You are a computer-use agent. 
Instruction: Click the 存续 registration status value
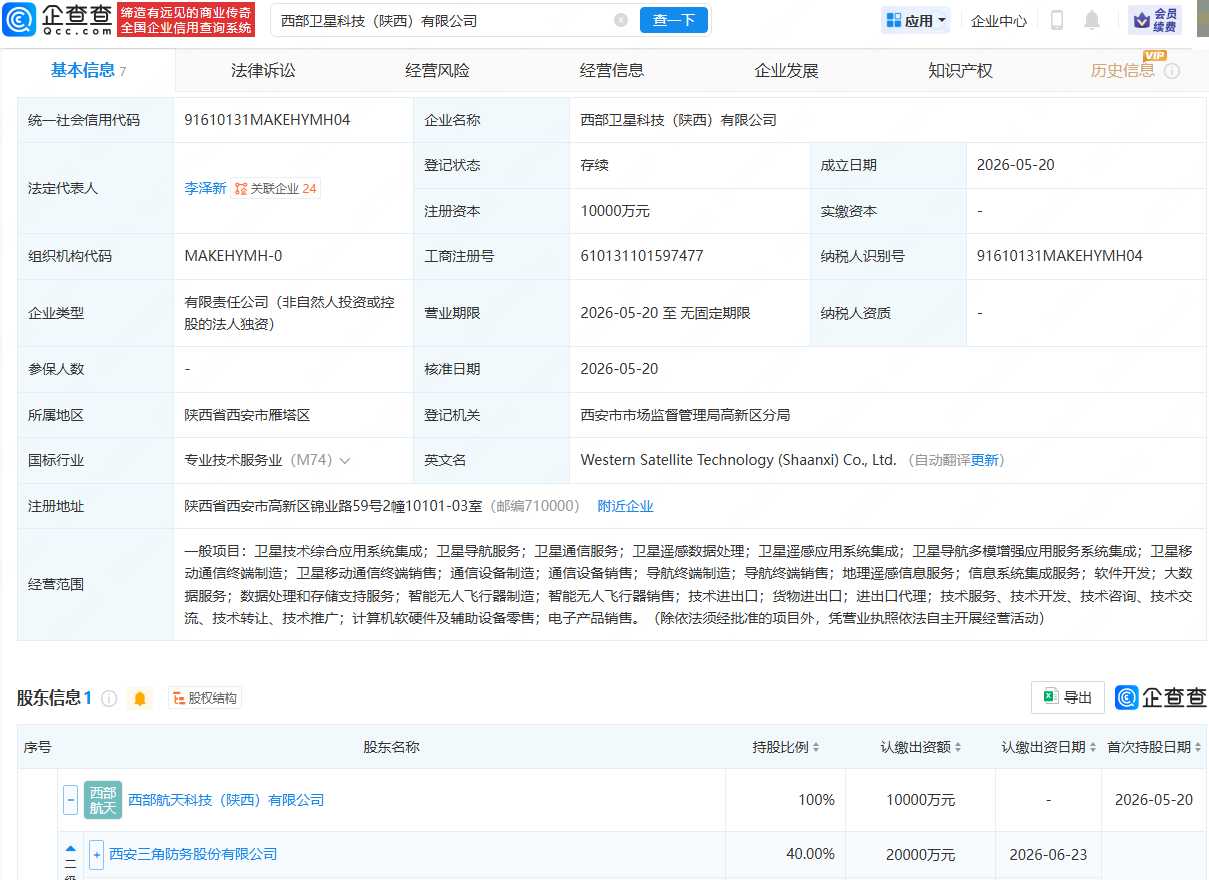coord(595,165)
